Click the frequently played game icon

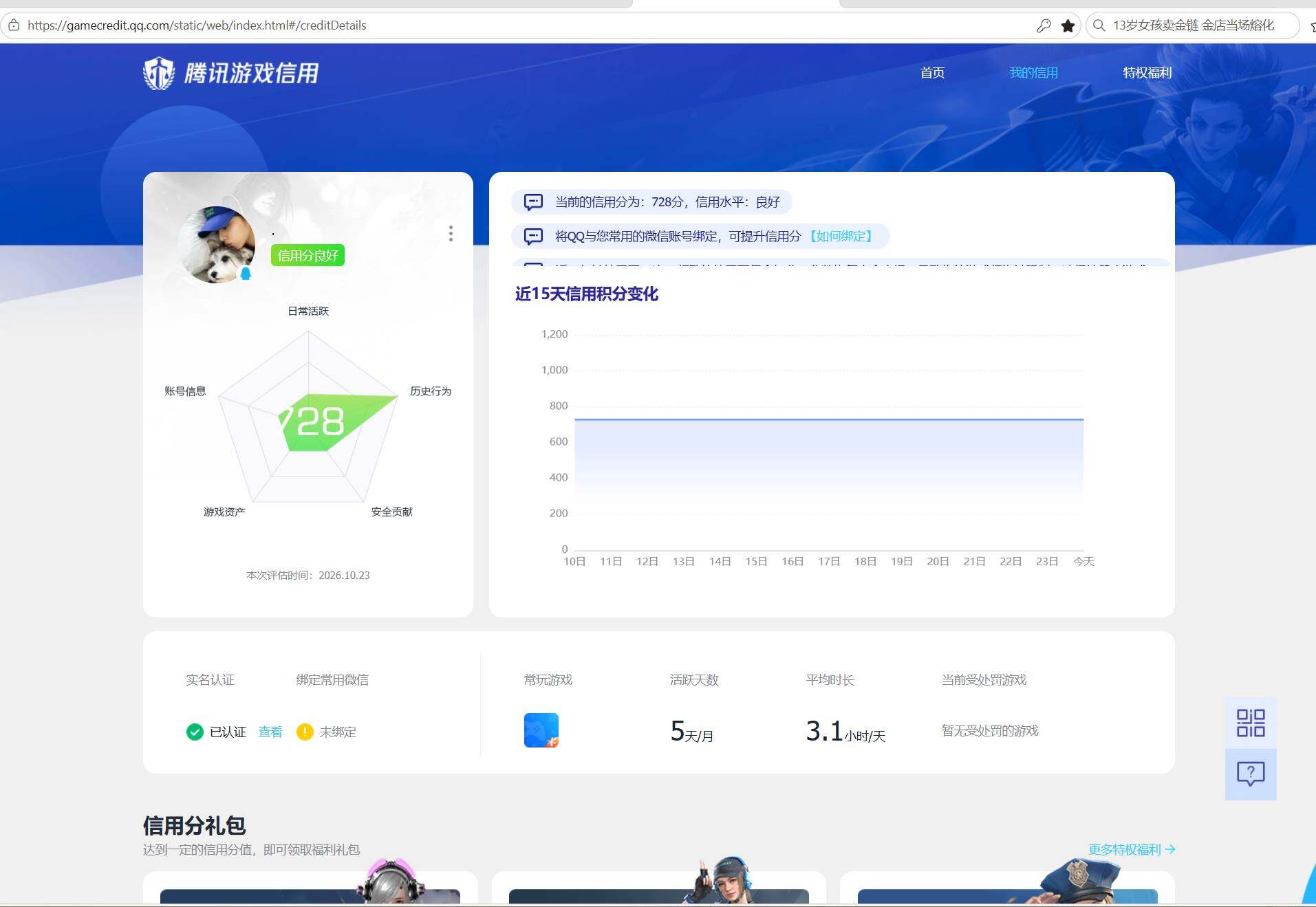[541, 730]
